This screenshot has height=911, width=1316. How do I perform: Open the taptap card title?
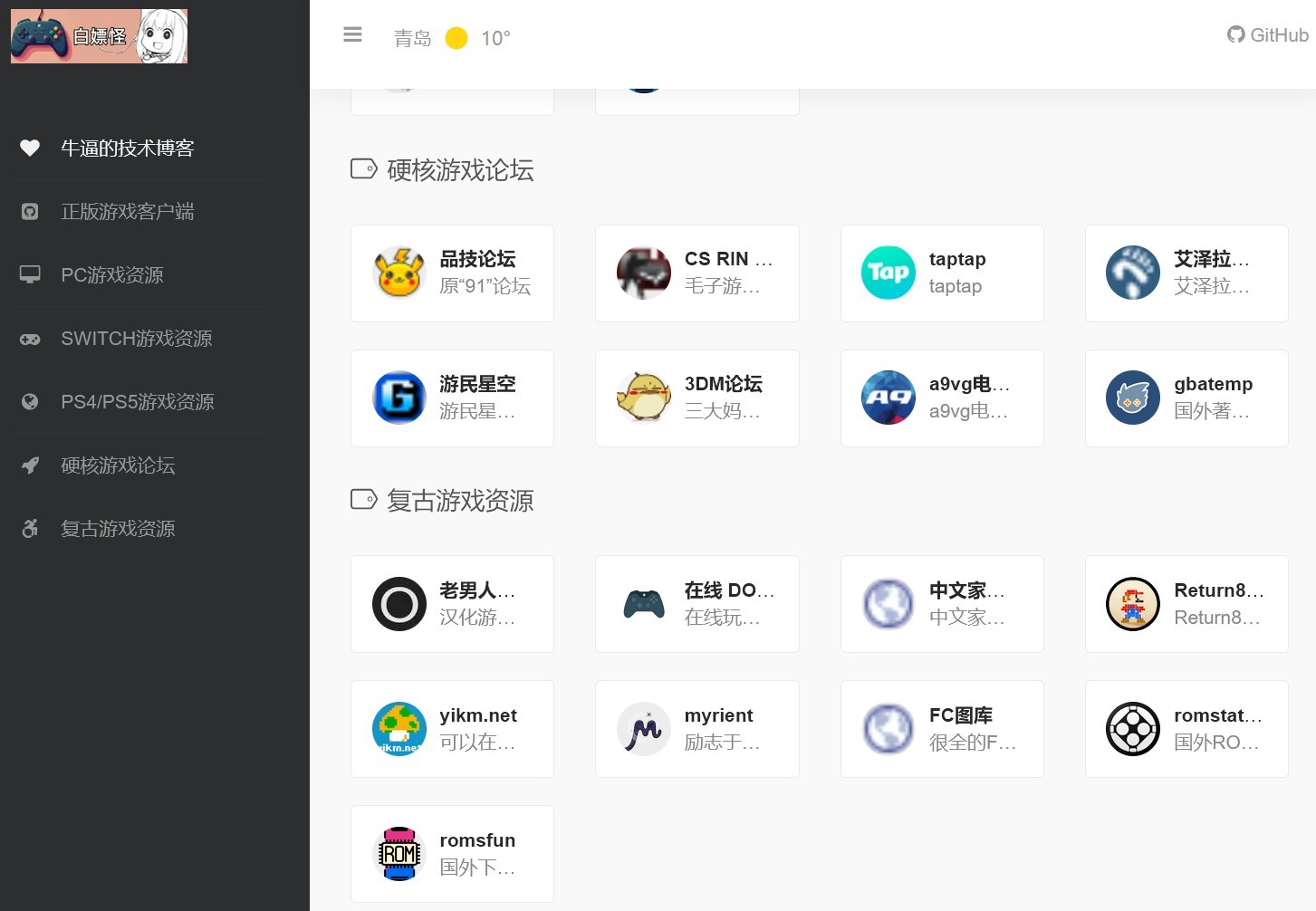point(957,259)
